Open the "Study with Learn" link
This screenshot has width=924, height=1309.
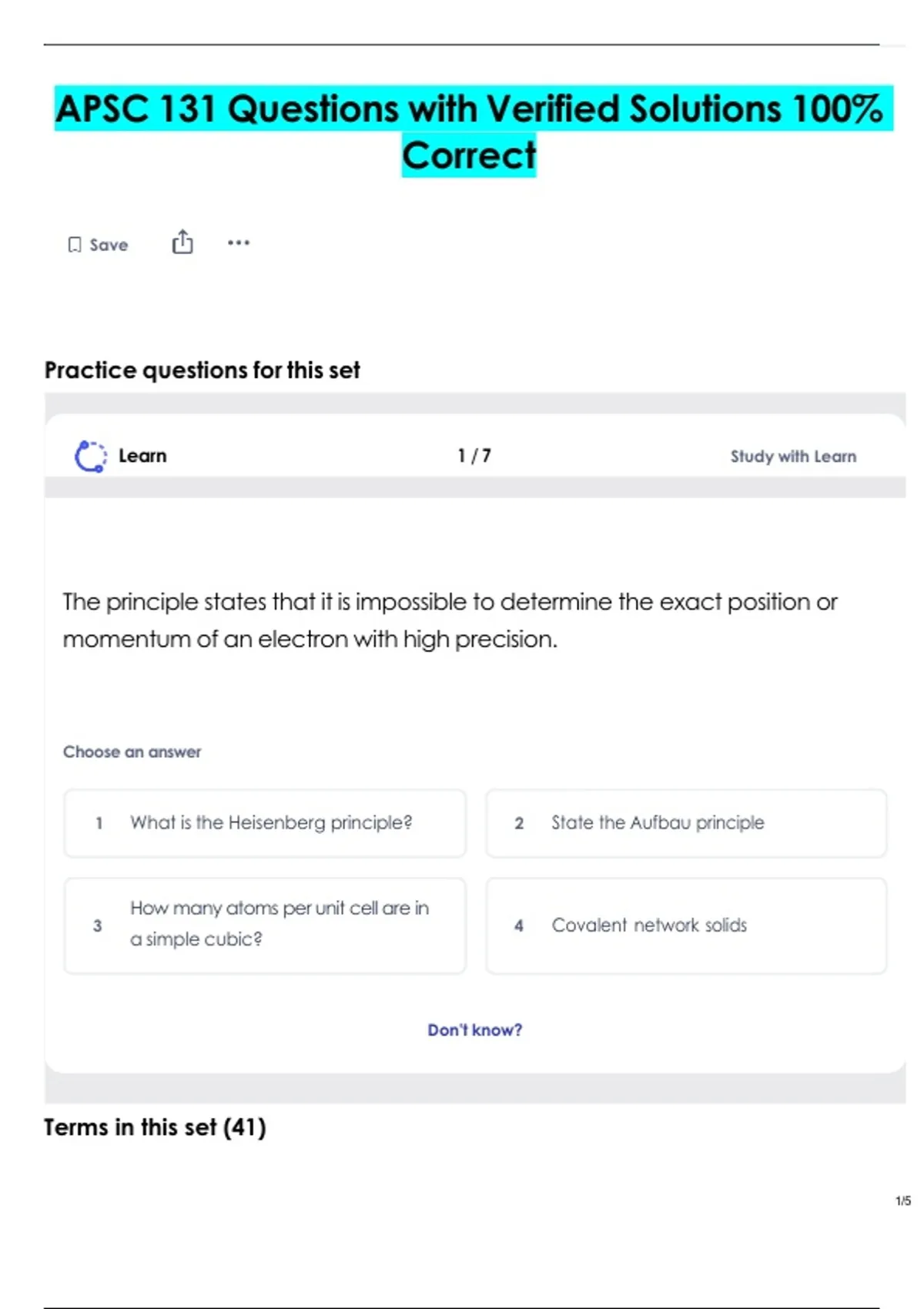(x=793, y=457)
